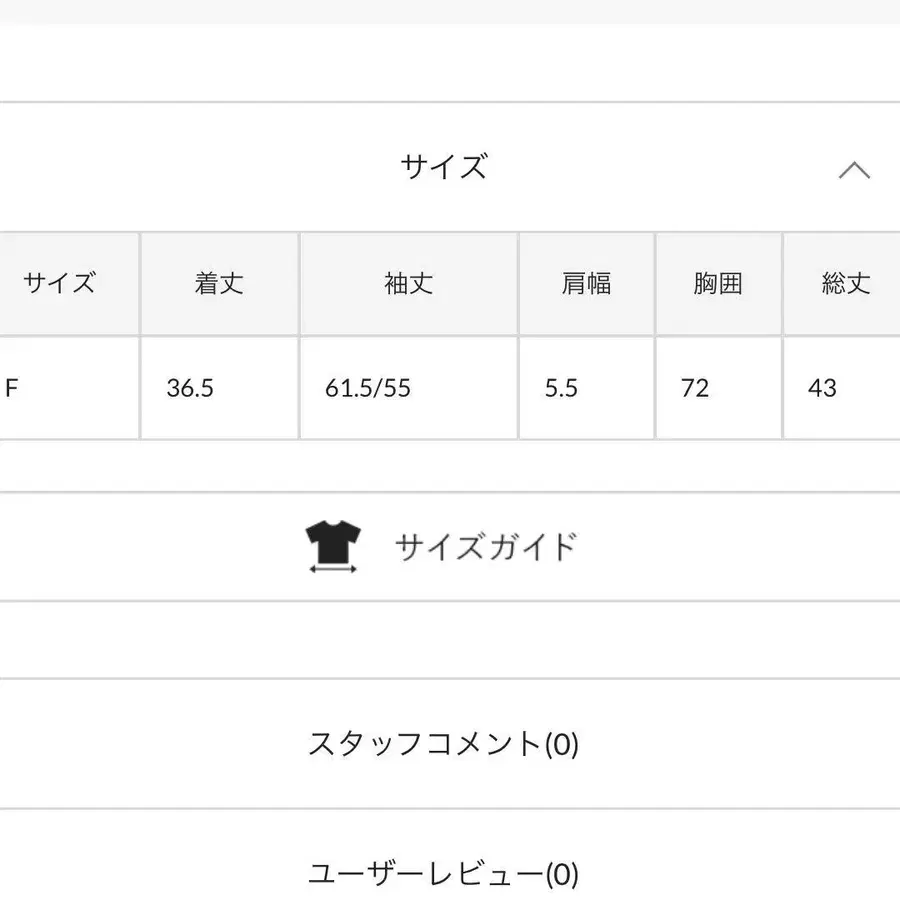Click the 61.5/55 sleeve length value
The width and height of the screenshot is (900, 900).
click(x=368, y=388)
